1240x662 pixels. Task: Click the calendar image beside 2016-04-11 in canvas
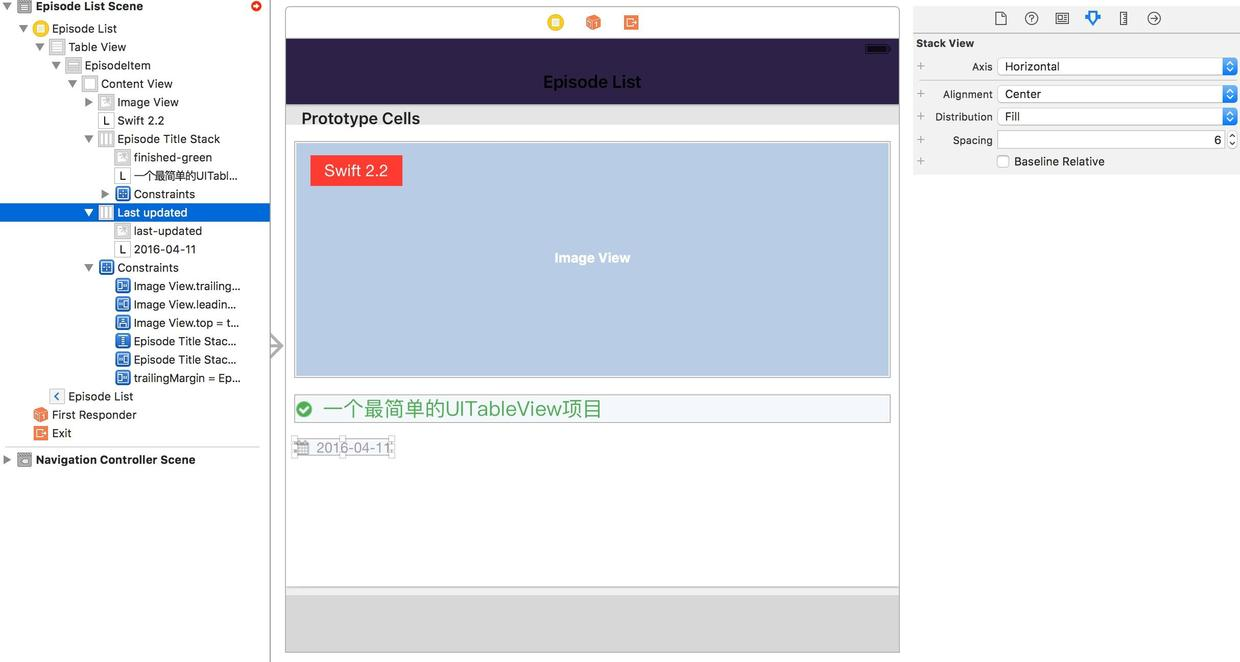(302, 447)
